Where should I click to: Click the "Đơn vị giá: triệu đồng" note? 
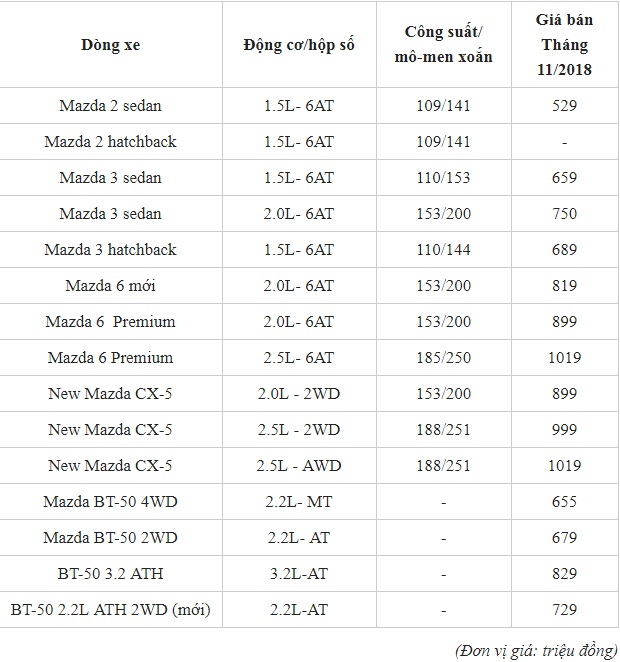point(538,650)
